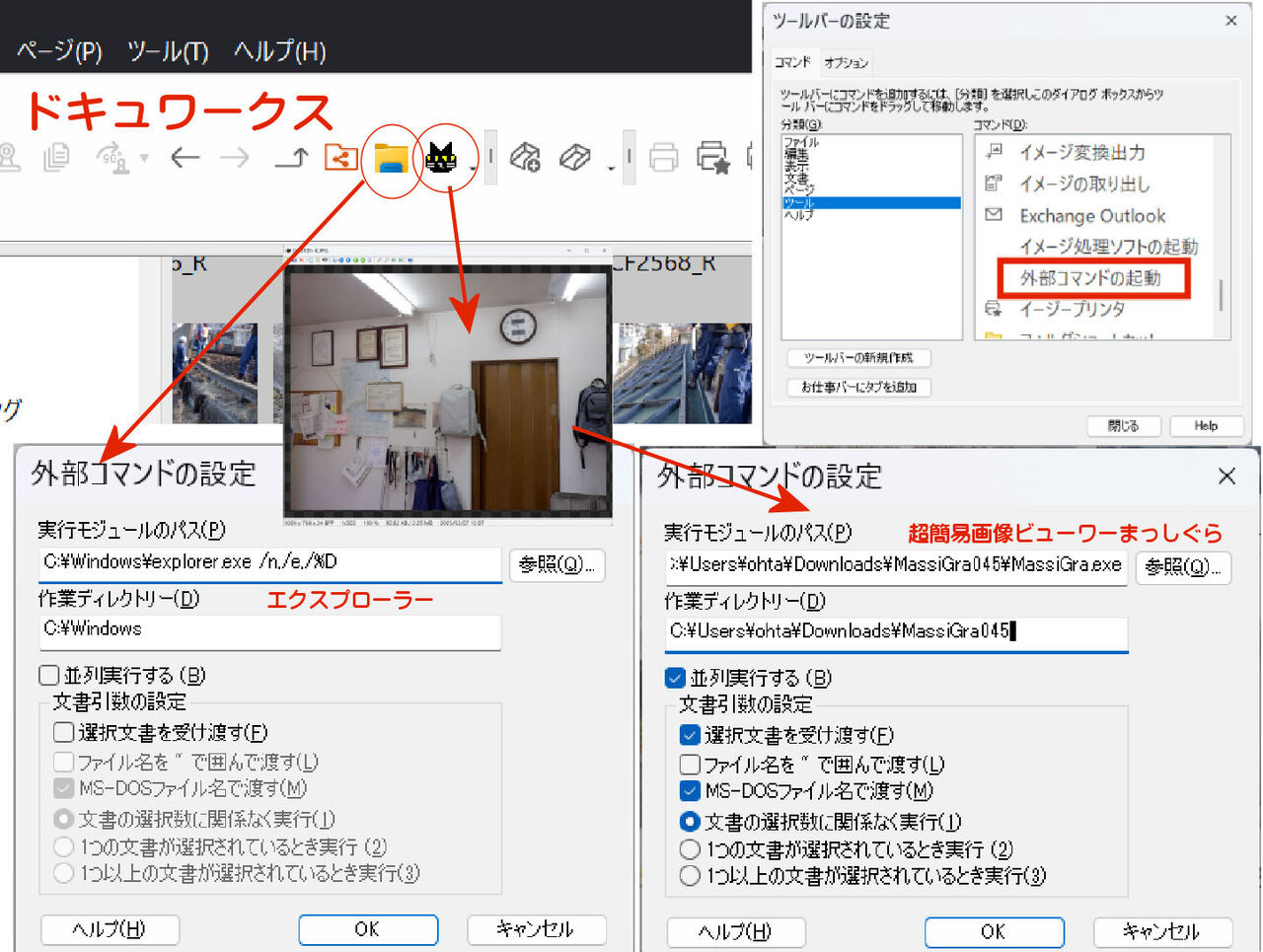Uncheck MS-DOSファイル名で渡す in MassiGra dialog
Image resolution: width=1263 pixels, height=952 pixels.
pyautogui.click(x=691, y=790)
